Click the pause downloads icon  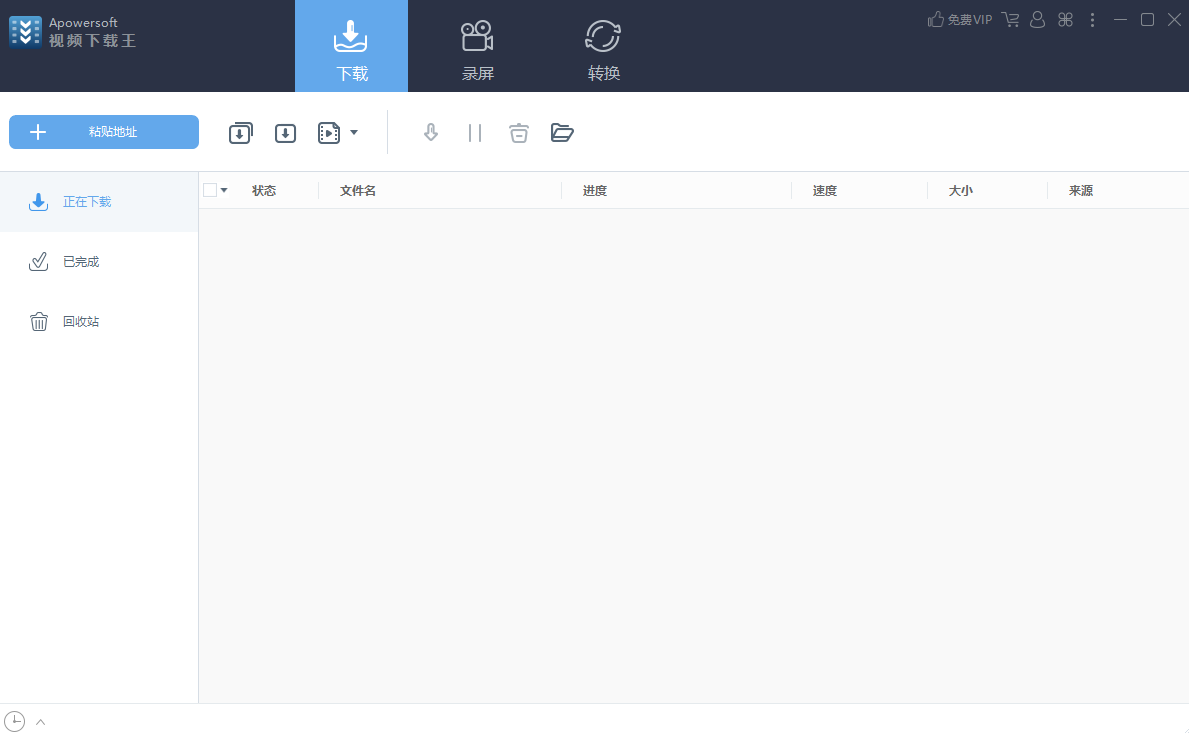(x=475, y=133)
